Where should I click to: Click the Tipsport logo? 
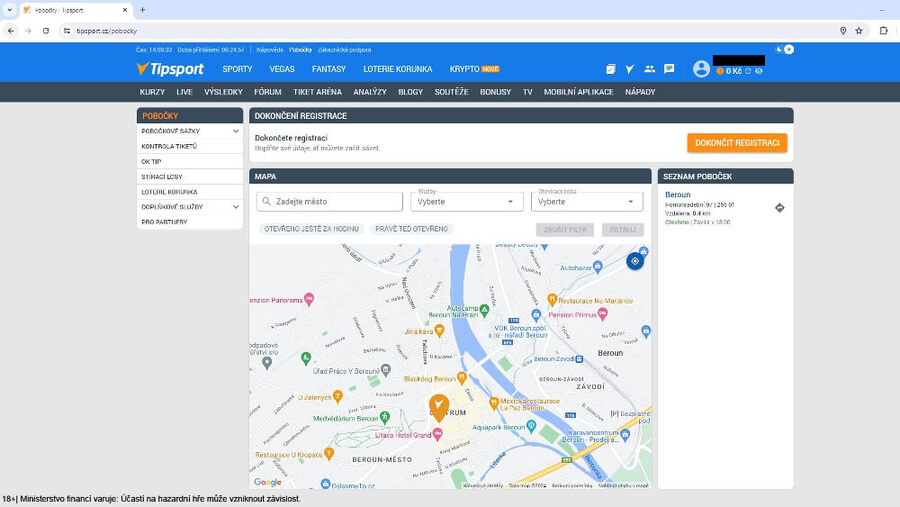pos(170,69)
